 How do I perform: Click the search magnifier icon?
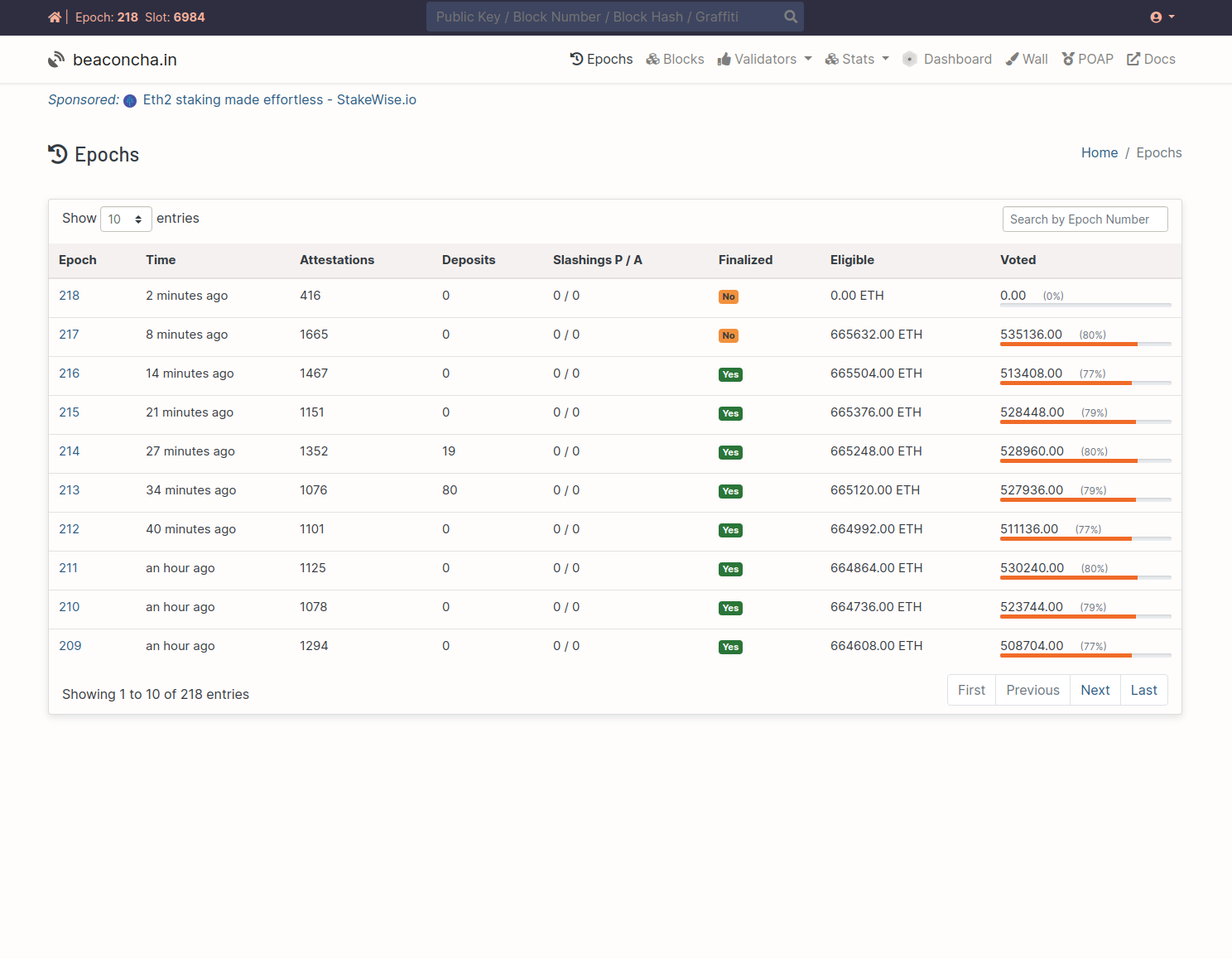point(791,17)
